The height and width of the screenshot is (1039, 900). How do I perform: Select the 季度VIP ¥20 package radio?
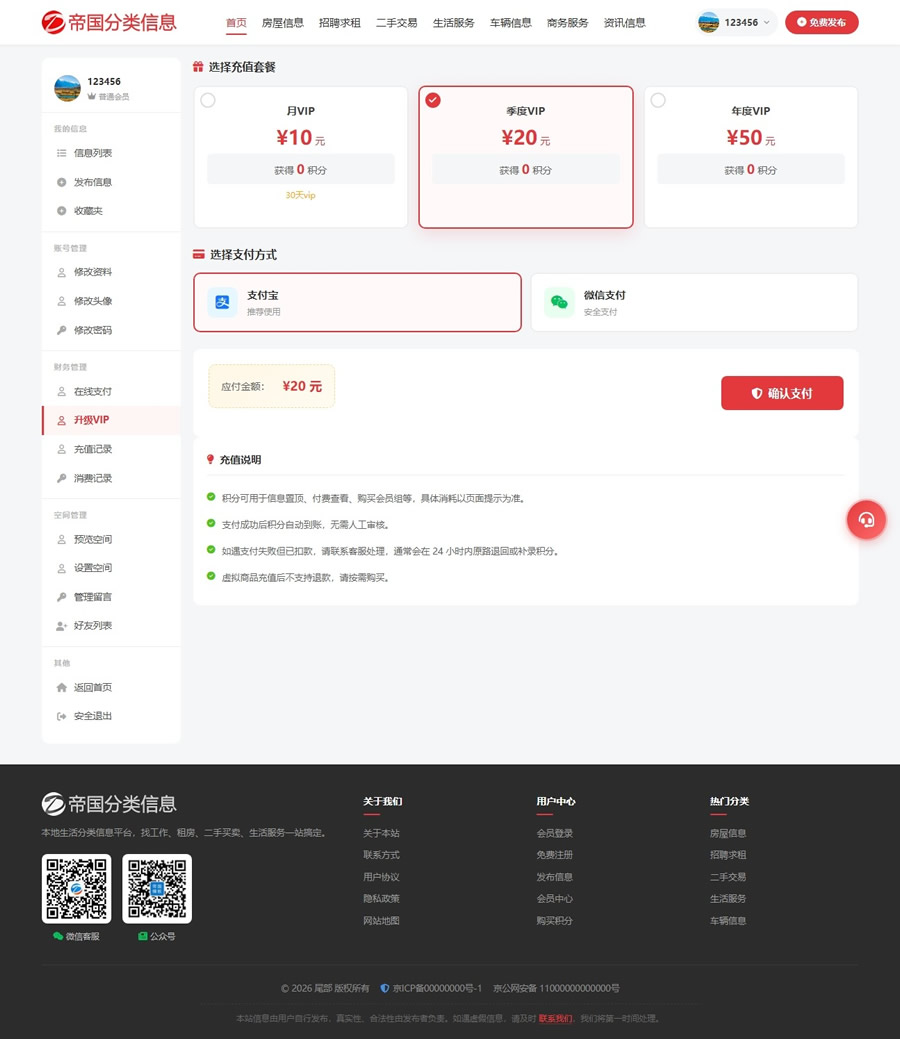(x=433, y=100)
